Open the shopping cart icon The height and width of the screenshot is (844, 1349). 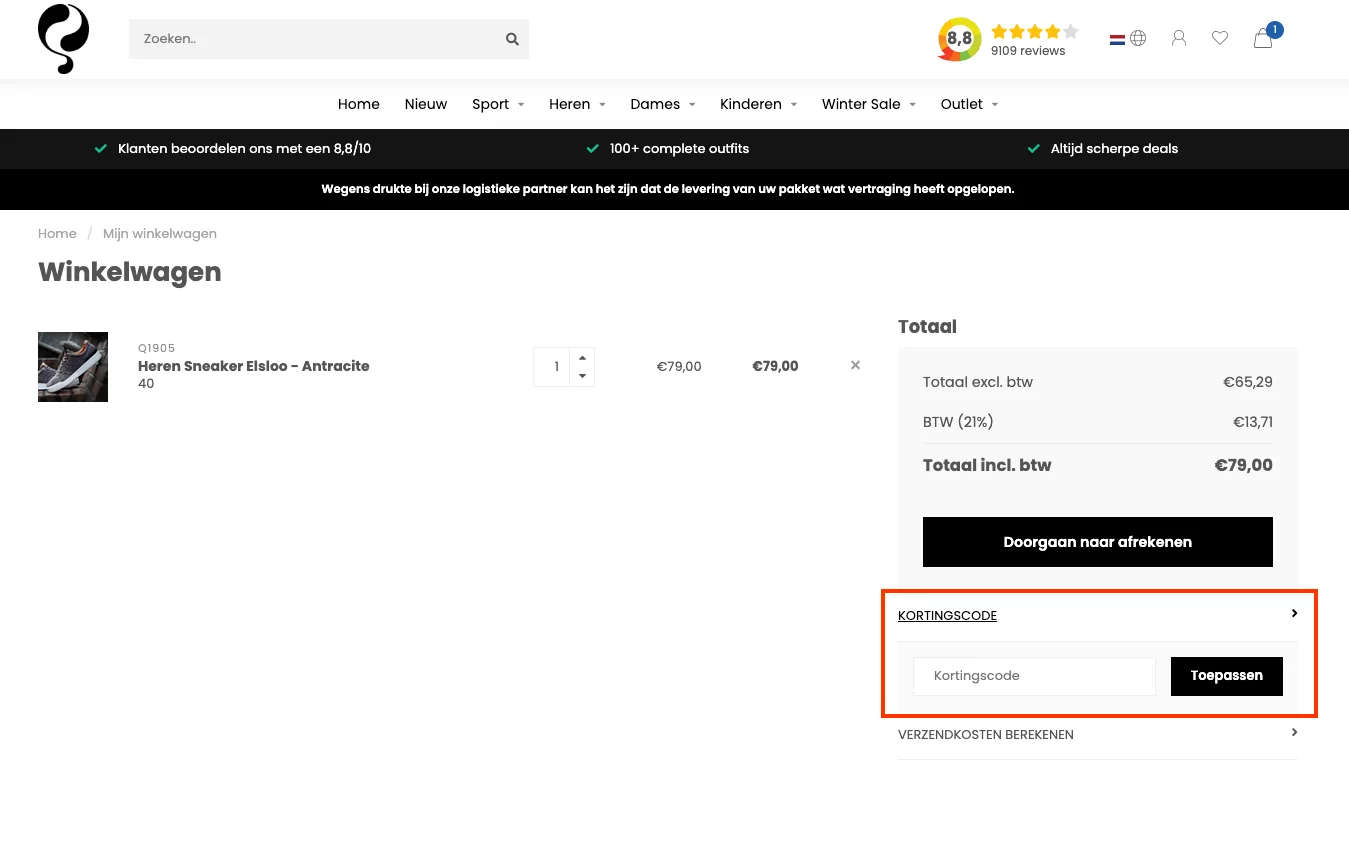[x=1262, y=38]
